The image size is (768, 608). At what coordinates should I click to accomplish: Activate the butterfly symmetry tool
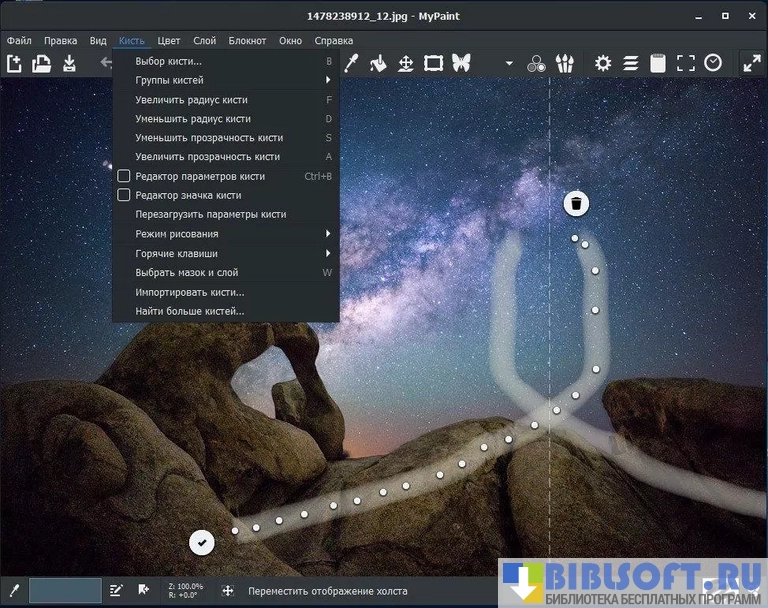pos(461,63)
